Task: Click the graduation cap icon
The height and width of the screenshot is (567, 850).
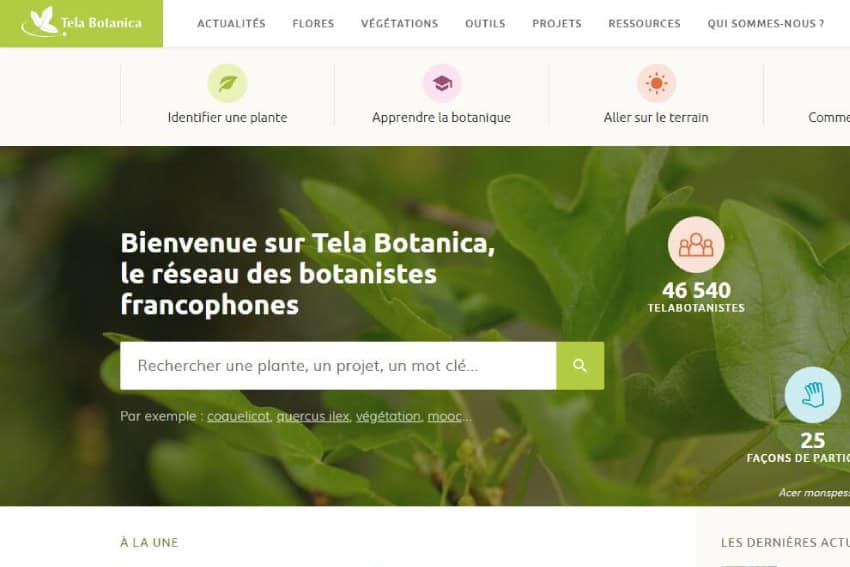Action: click(x=442, y=83)
